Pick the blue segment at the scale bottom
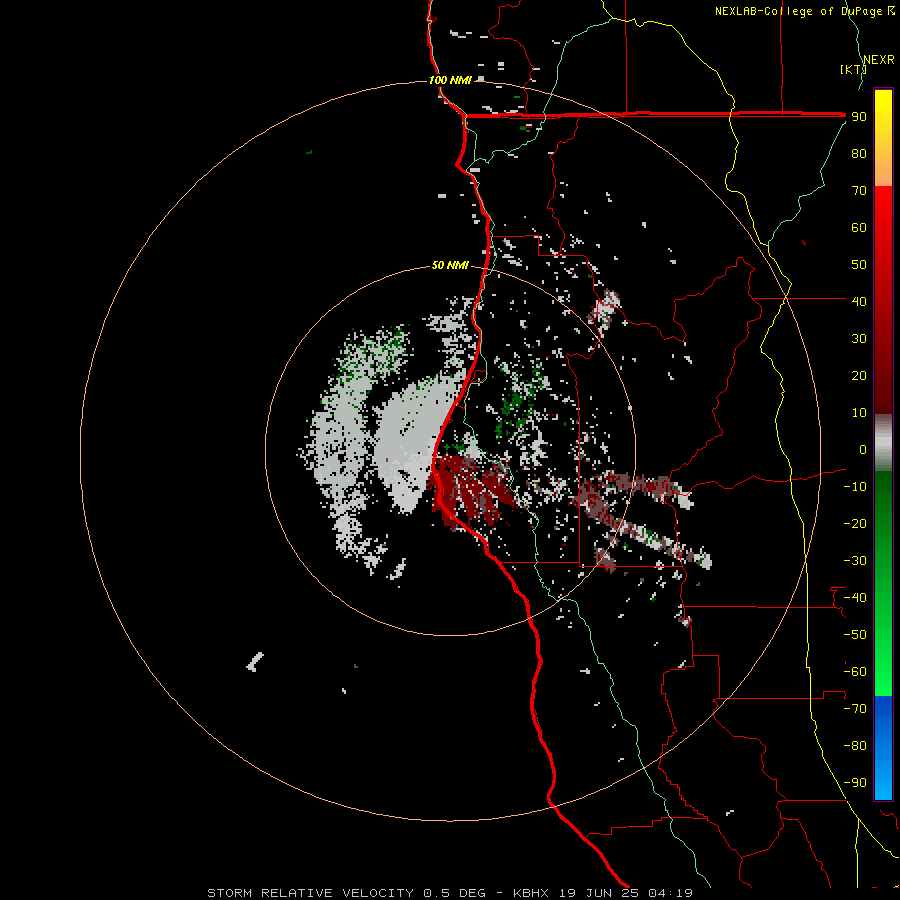Image resolution: width=900 pixels, height=900 pixels. [883, 748]
